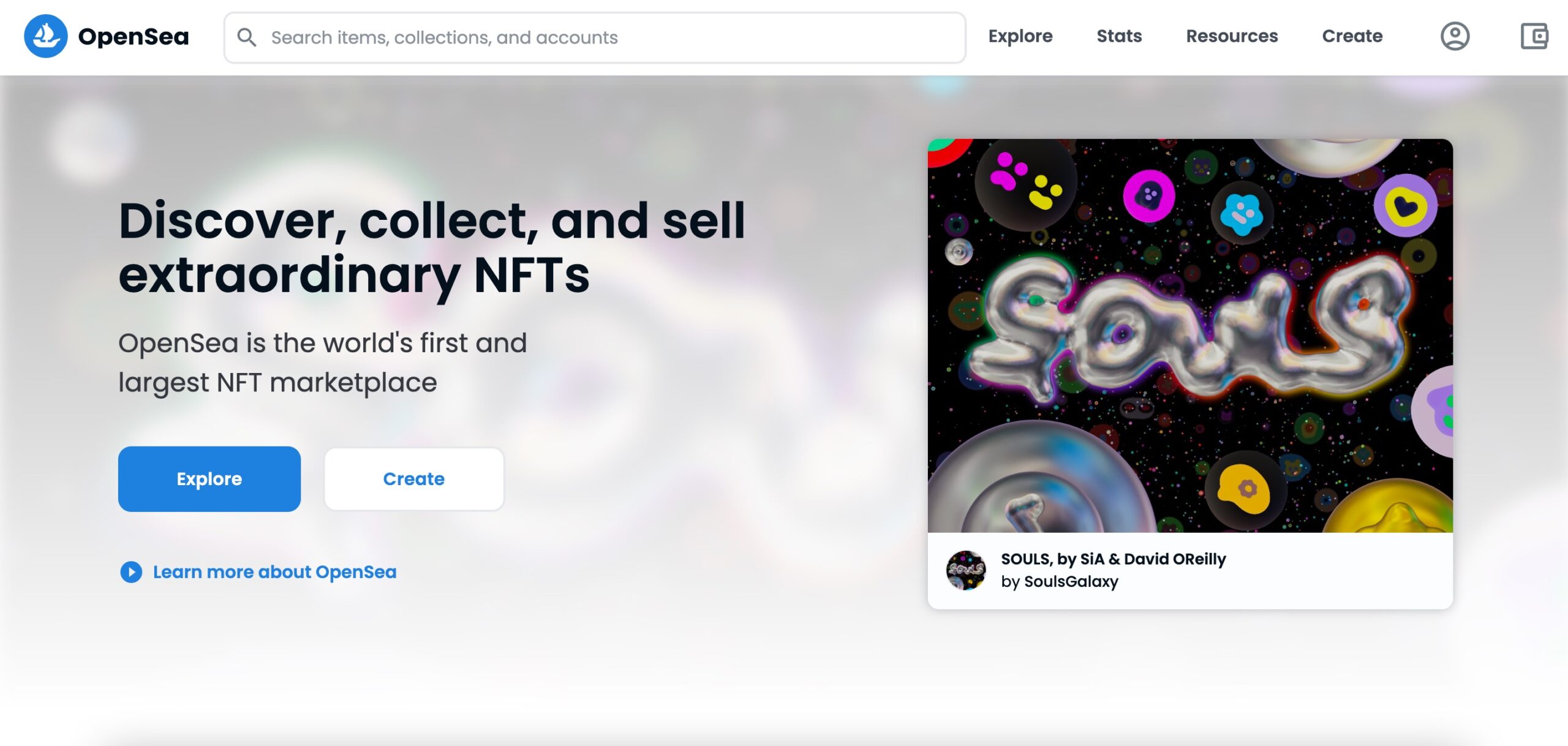Click the world's first and largest marketplace subtitle

(322, 363)
